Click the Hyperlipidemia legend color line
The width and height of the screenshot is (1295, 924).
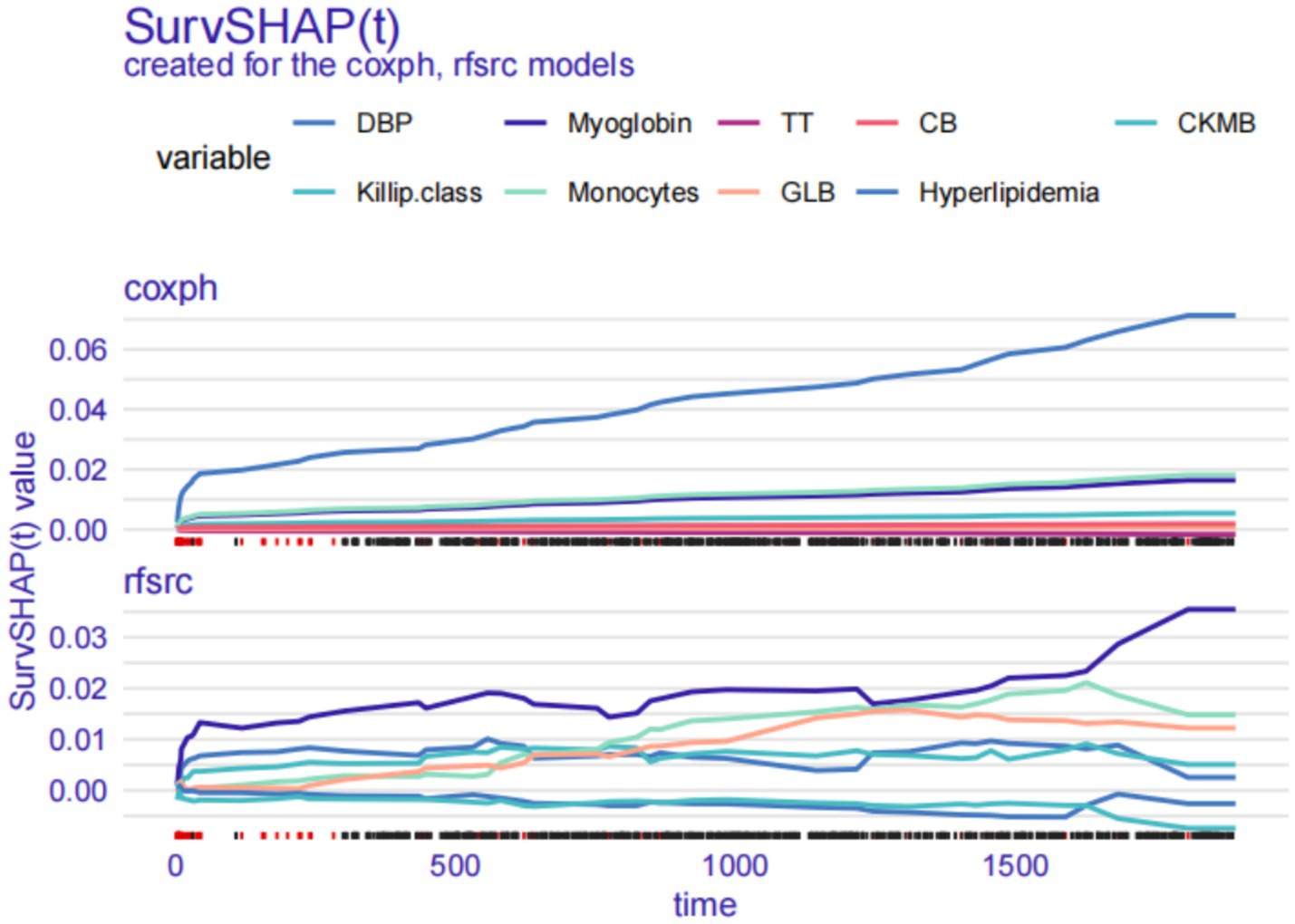[x=876, y=192]
